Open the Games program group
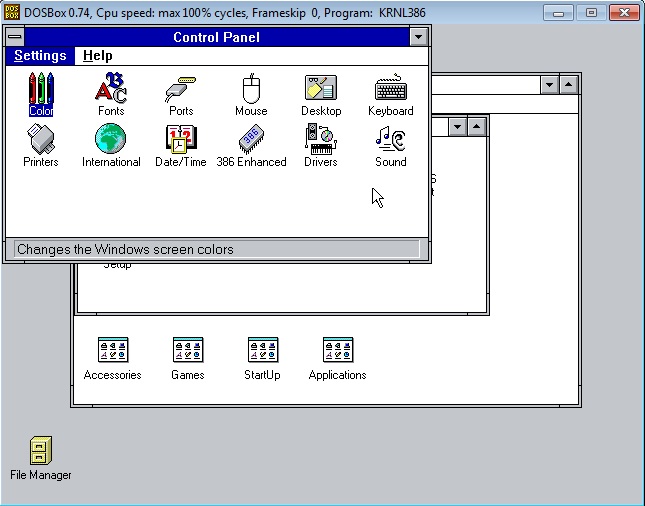The height and width of the screenshot is (506, 645). click(x=188, y=358)
